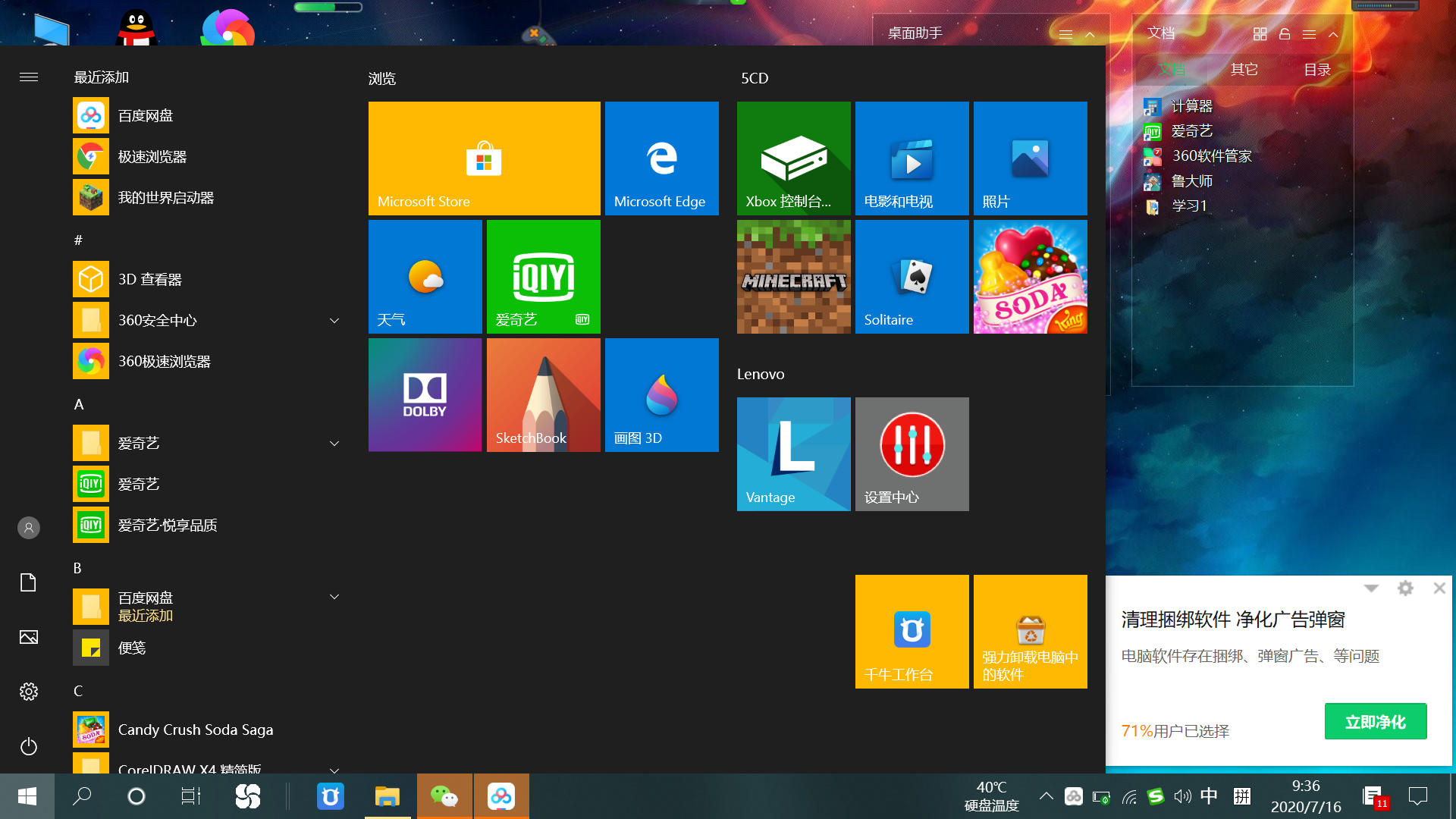Image resolution: width=1456 pixels, height=819 pixels.
Task: Open the 电影和电视 tile
Action: click(x=912, y=158)
